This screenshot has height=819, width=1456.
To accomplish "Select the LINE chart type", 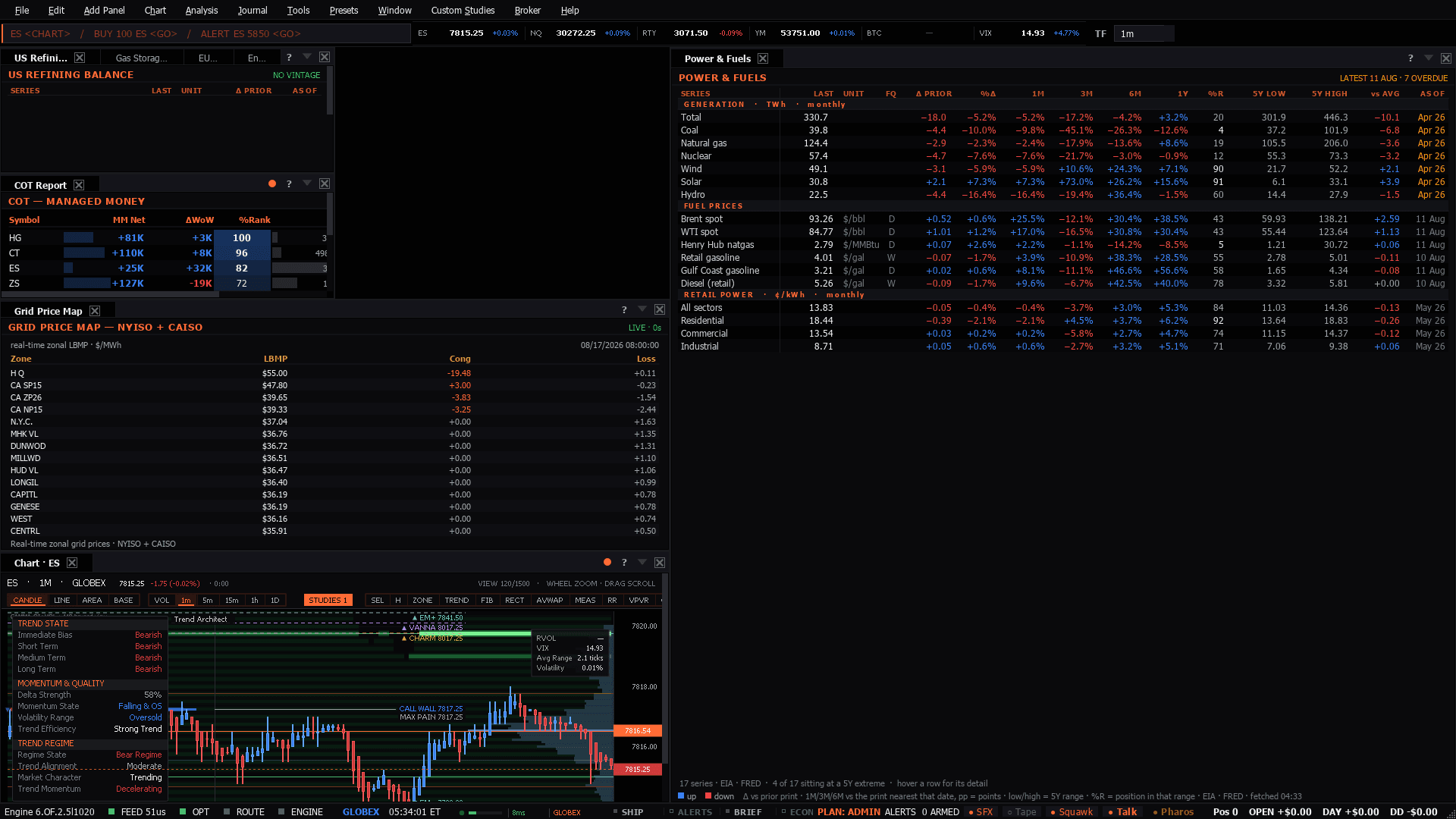I will pos(62,600).
